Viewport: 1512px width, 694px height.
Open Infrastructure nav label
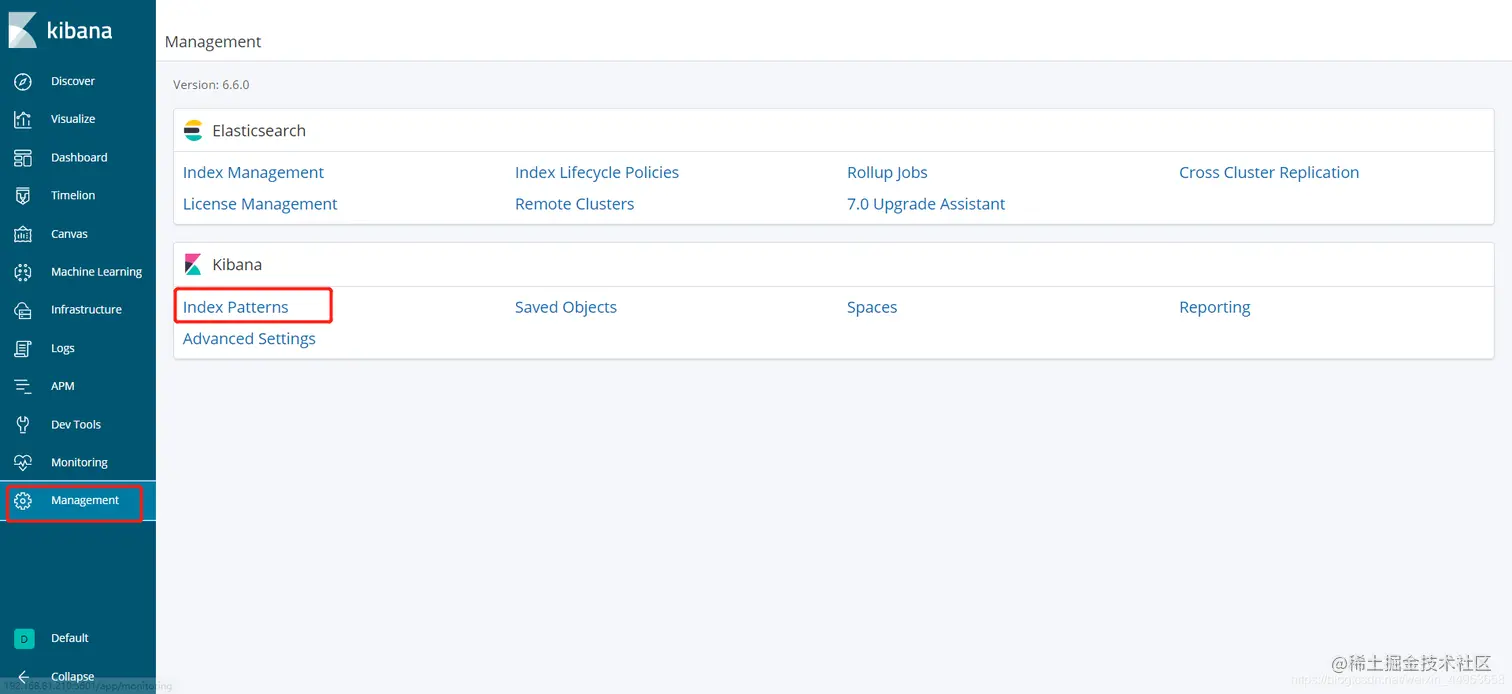pos(86,310)
